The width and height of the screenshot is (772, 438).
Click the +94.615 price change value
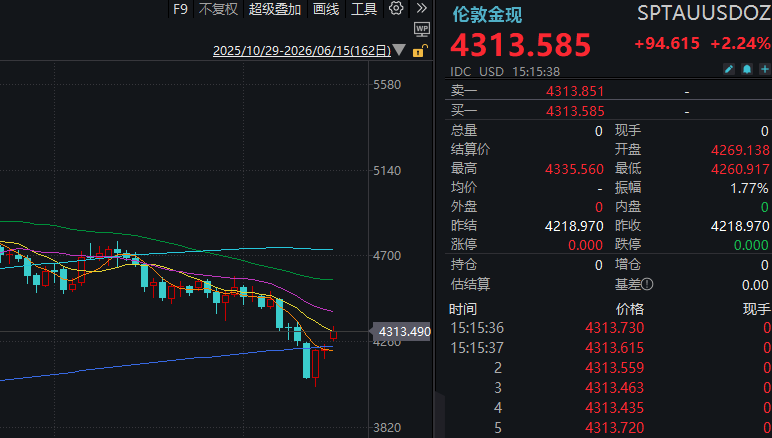(x=667, y=43)
